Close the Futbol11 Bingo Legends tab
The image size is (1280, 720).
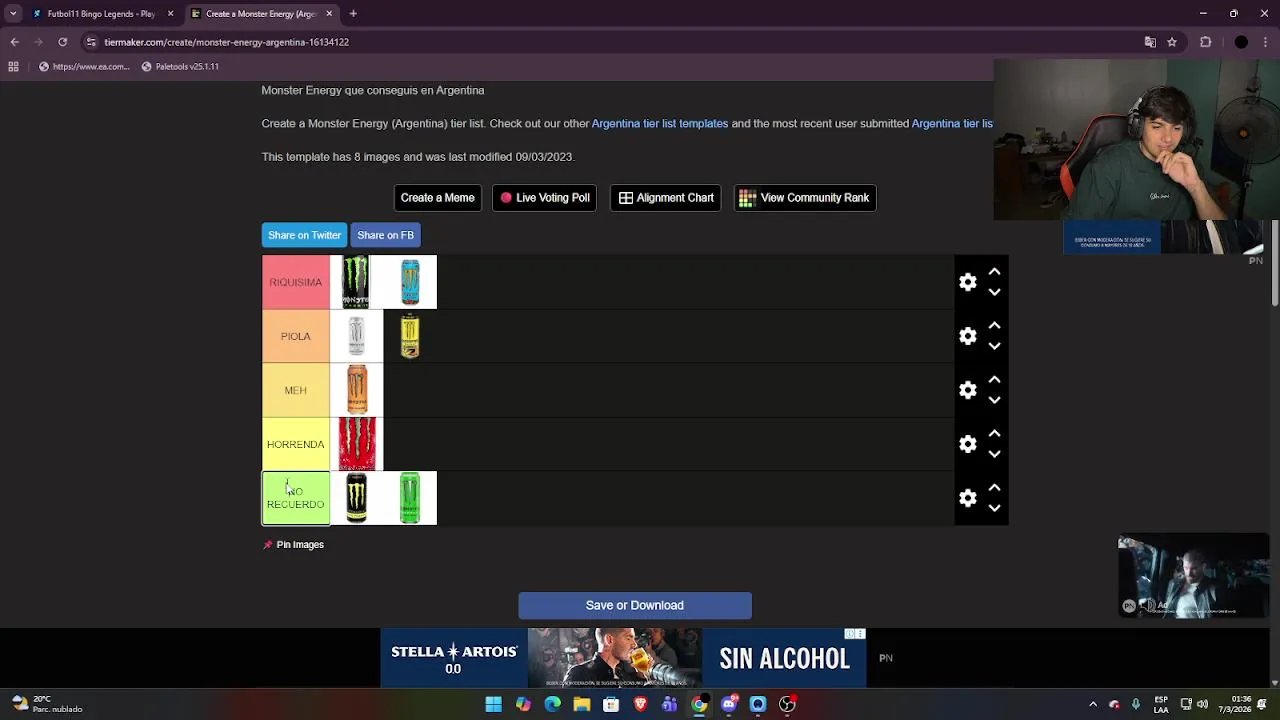pos(170,14)
